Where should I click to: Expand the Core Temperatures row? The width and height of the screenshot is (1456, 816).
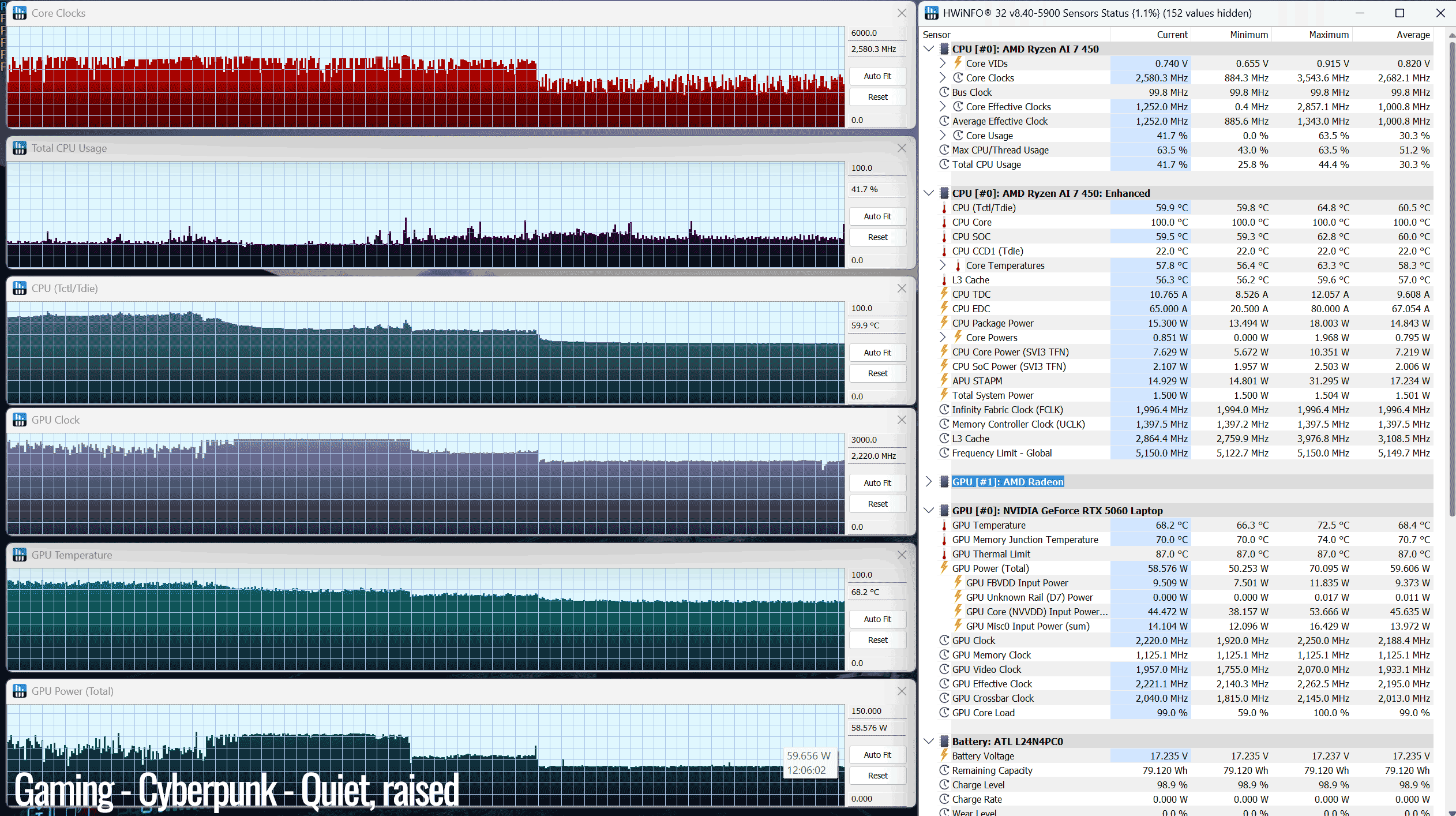point(943,265)
